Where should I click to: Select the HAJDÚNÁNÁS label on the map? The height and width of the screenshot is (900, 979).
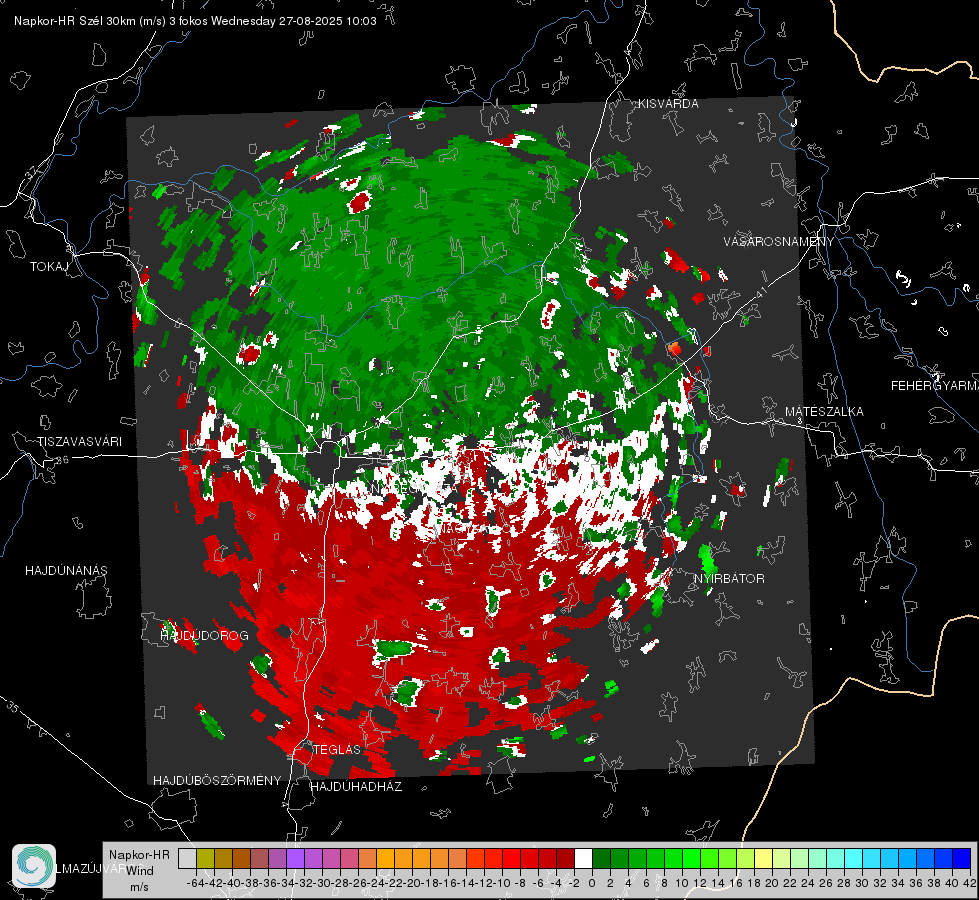point(66,570)
